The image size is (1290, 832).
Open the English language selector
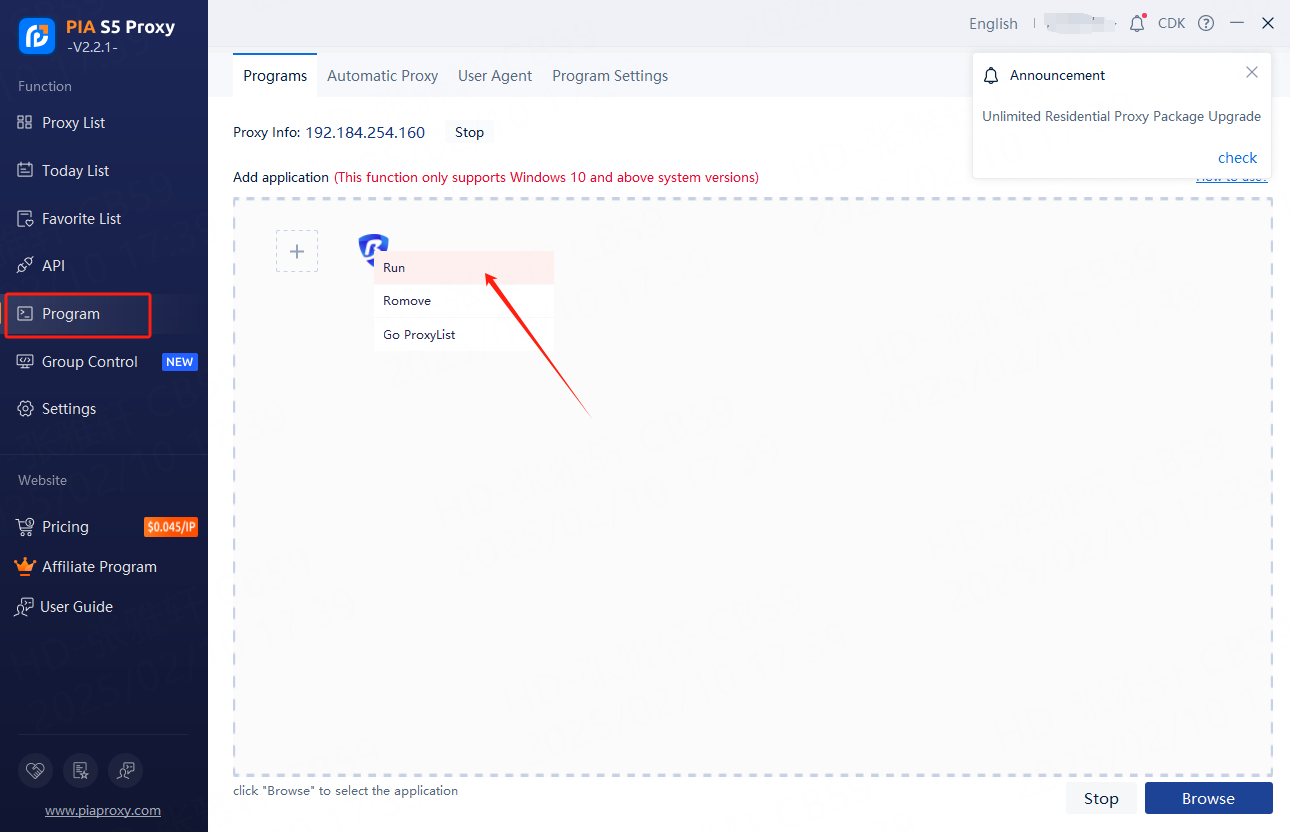(x=993, y=24)
